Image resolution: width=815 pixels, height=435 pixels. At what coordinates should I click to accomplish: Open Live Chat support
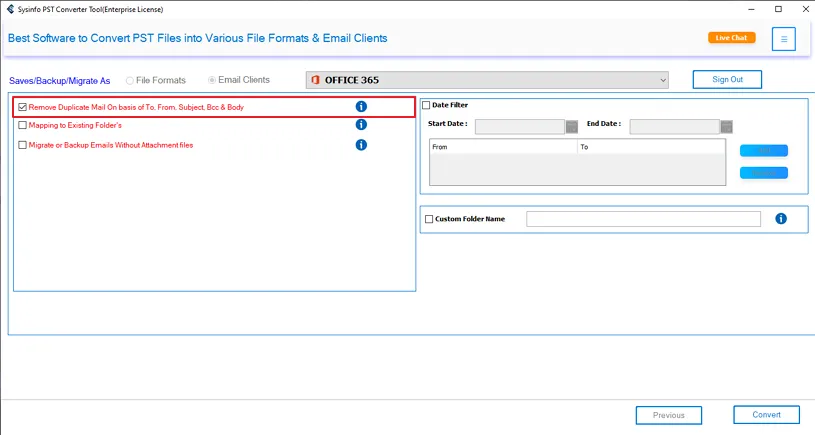click(x=731, y=37)
